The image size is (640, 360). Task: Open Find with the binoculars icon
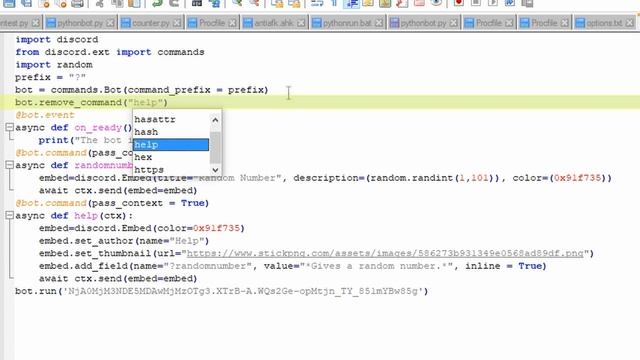(x=197, y=3)
